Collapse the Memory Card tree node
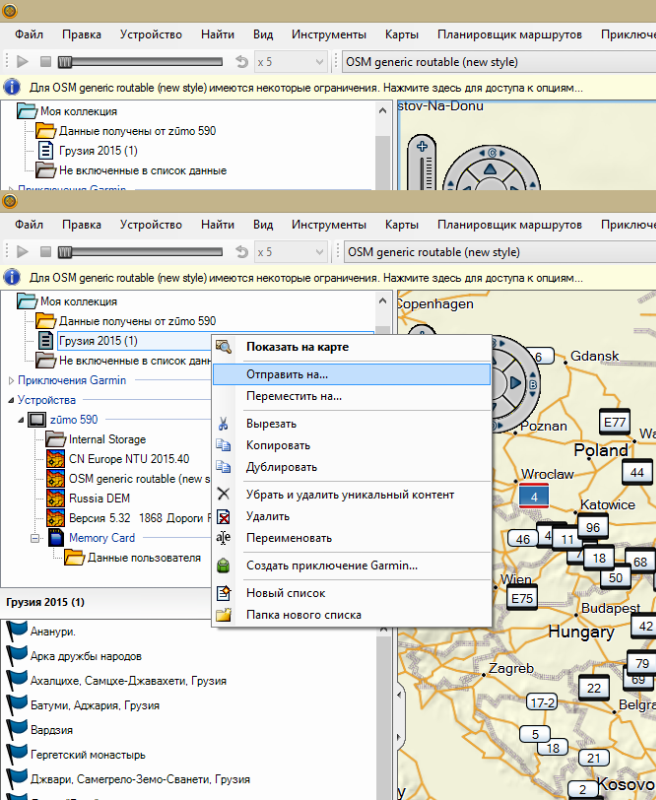Image resolution: width=656 pixels, height=800 pixels. point(35,538)
